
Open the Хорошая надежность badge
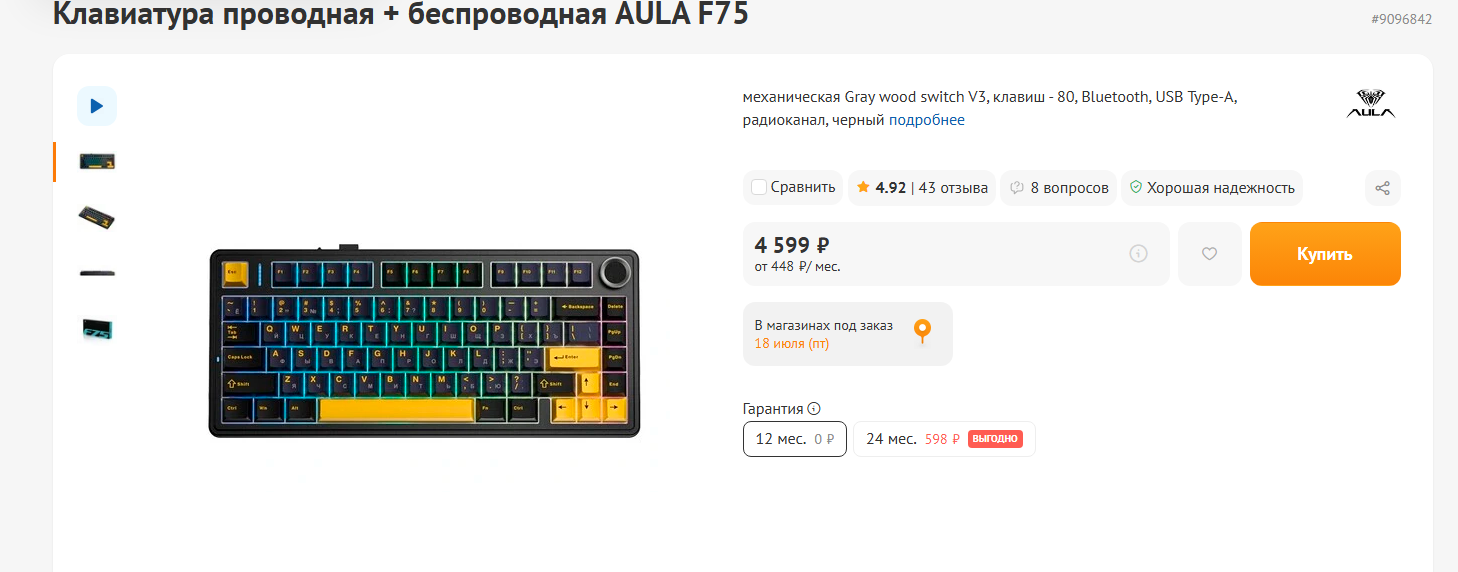1212,188
